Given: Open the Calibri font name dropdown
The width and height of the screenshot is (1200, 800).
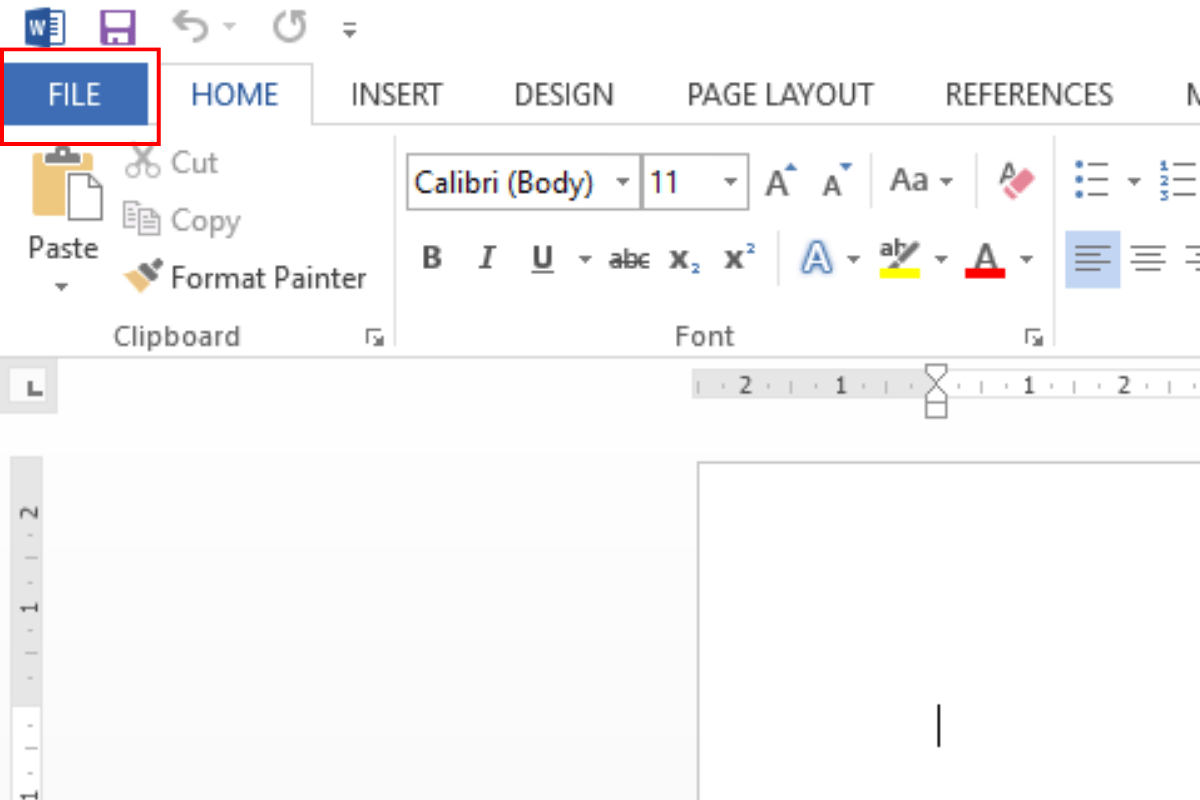Looking at the screenshot, I should point(624,182).
